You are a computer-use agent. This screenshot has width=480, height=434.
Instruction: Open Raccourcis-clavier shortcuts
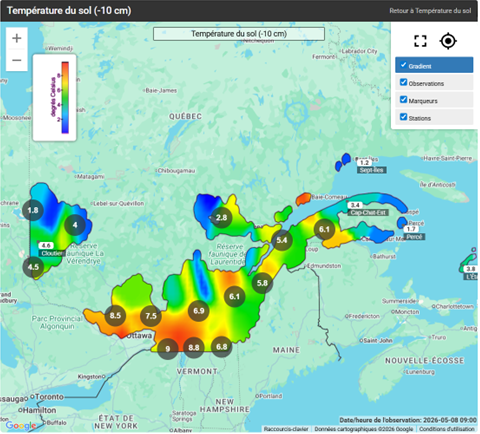(x=286, y=429)
